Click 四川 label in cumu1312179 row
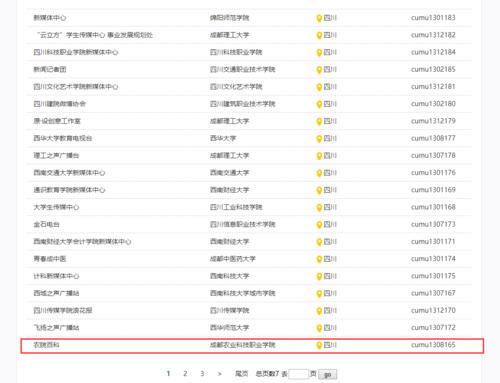The height and width of the screenshot is (383, 500). [330, 121]
